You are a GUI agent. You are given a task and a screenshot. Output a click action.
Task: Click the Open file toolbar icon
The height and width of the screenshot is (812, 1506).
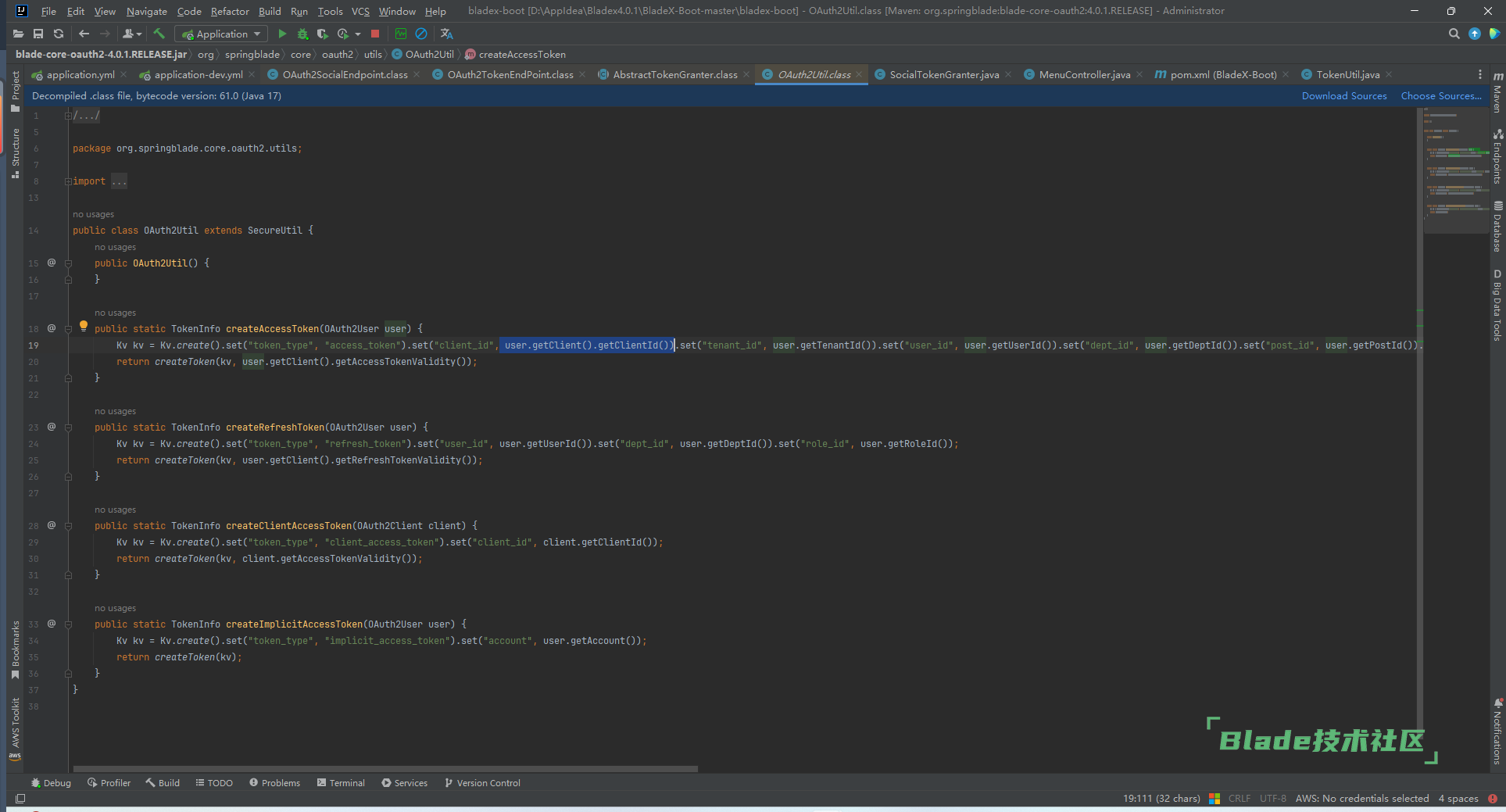[18, 34]
